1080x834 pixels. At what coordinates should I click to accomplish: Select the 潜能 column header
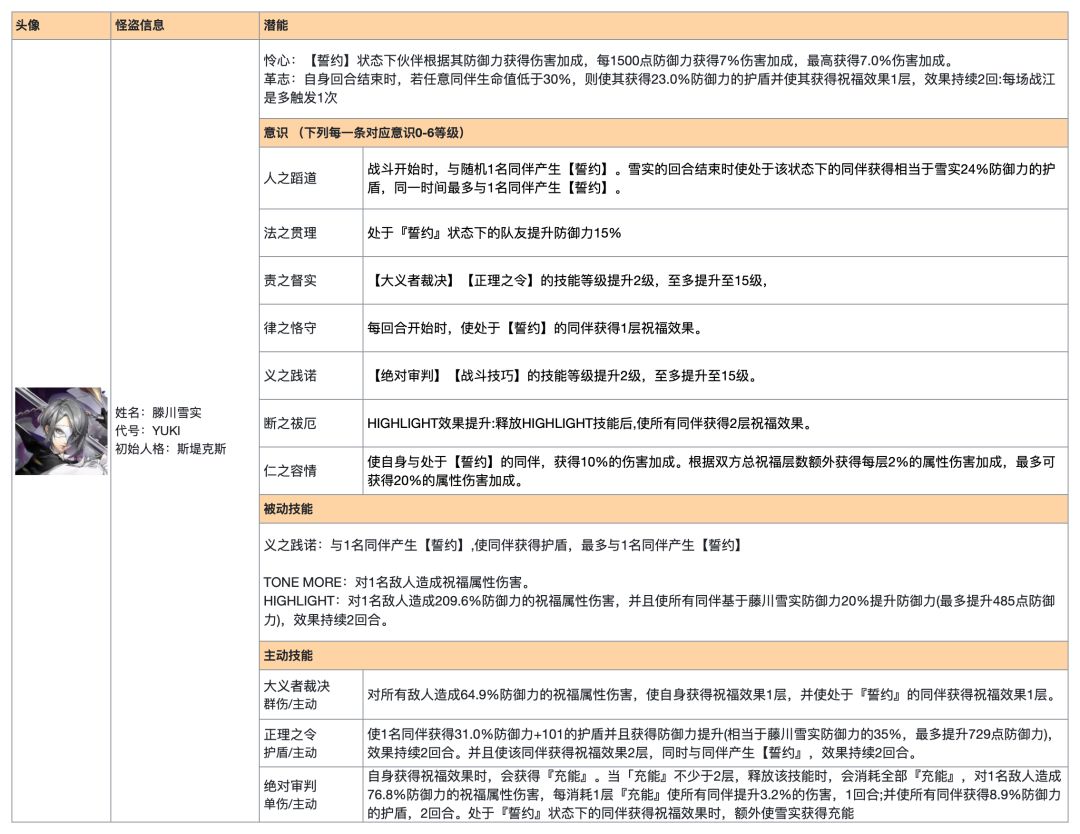(x=663, y=25)
